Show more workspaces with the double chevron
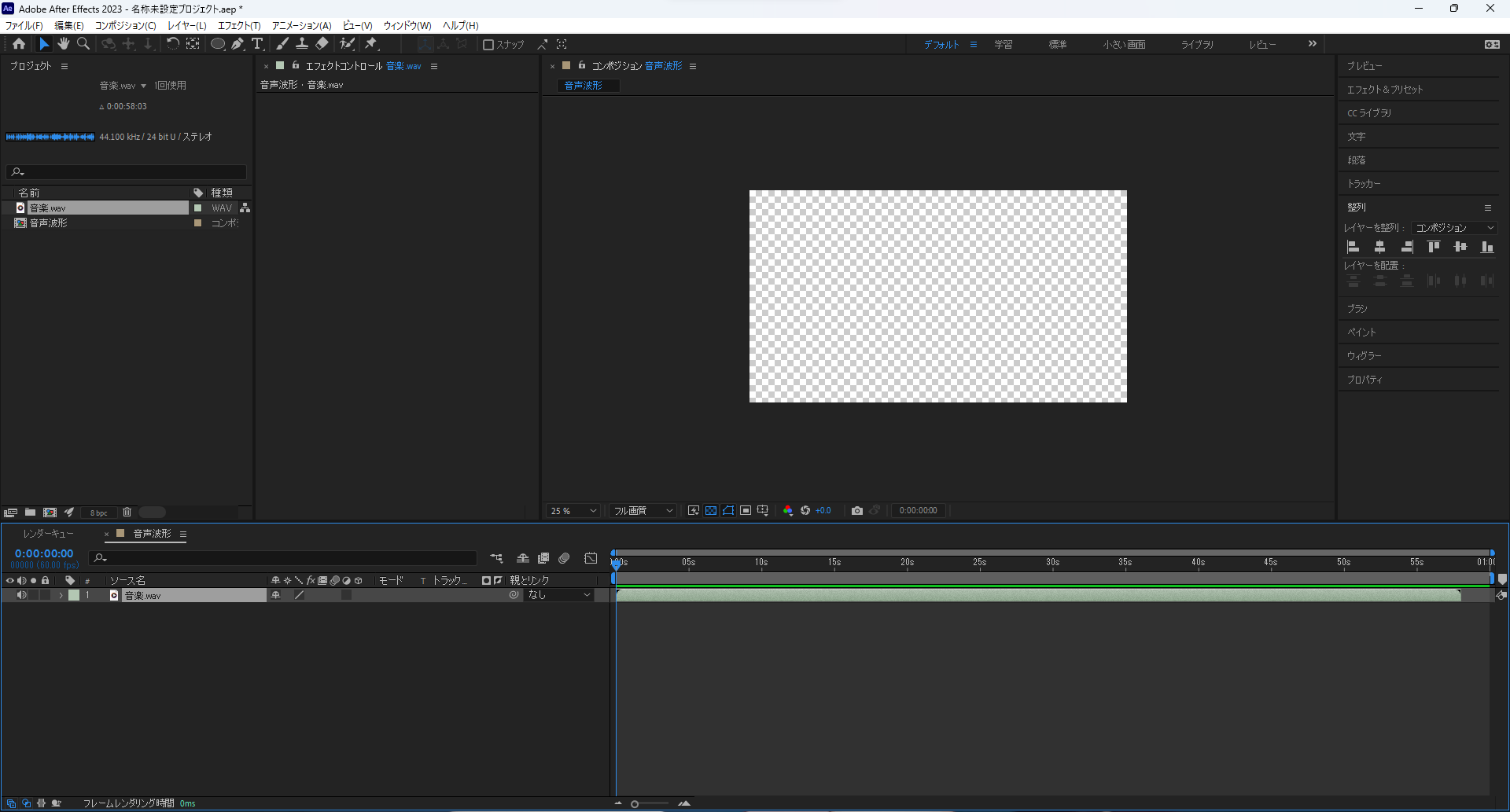The width and height of the screenshot is (1510, 812). pos(1312,44)
